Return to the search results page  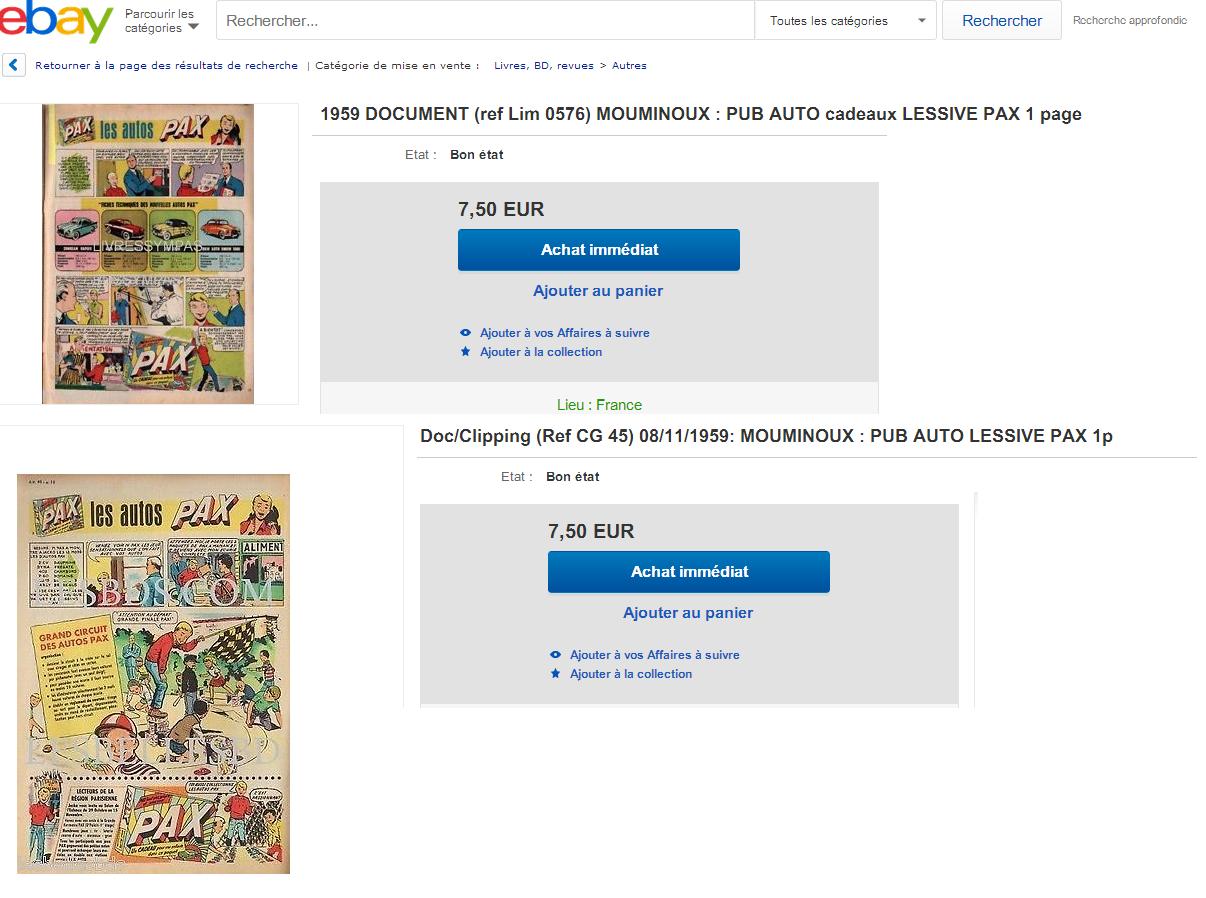(x=166, y=66)
